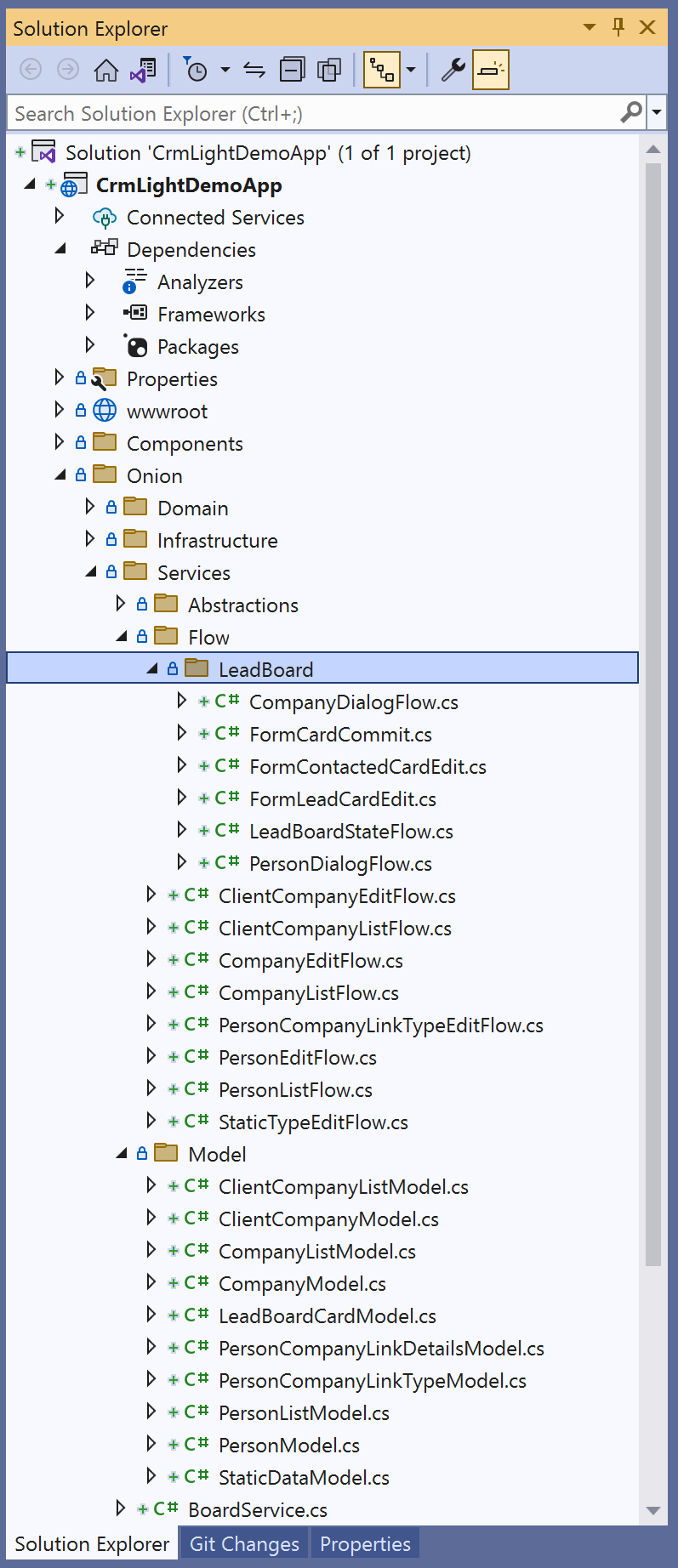Toggle the file nesting button
The image size is (678, 1568).
coord(382,70)
